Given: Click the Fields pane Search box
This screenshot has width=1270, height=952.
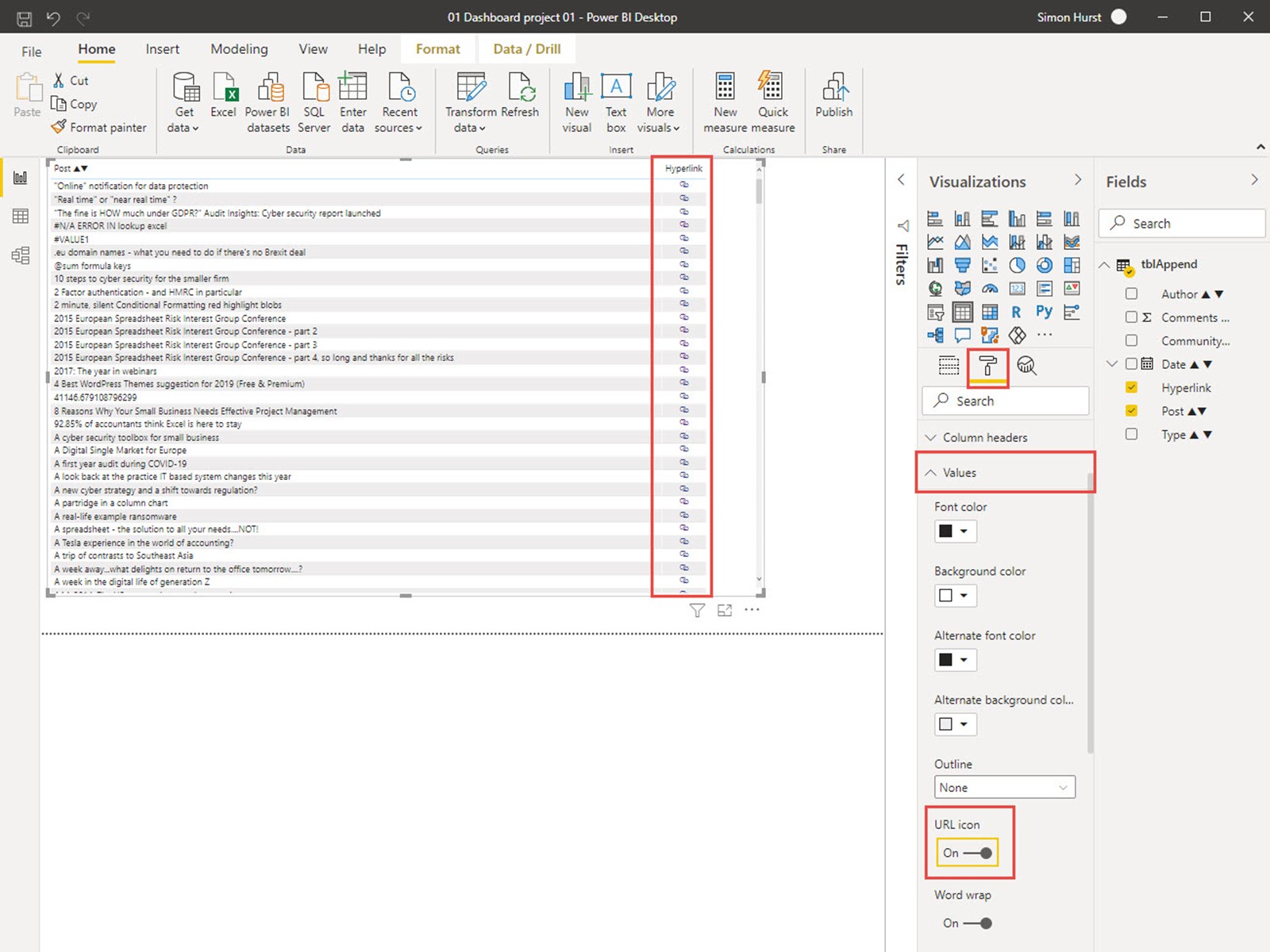Looking at the screenshot, I should [1183, 224].
